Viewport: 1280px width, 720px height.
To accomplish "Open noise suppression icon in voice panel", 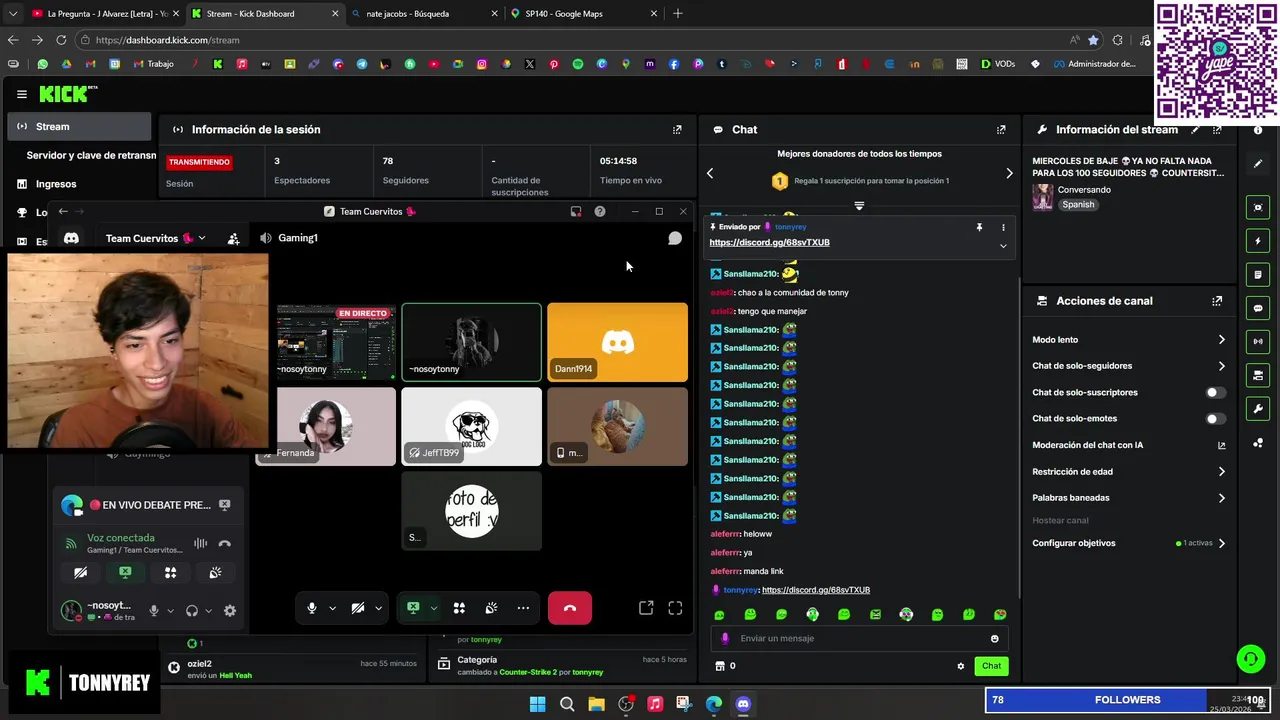I will [x=200, y=543].
